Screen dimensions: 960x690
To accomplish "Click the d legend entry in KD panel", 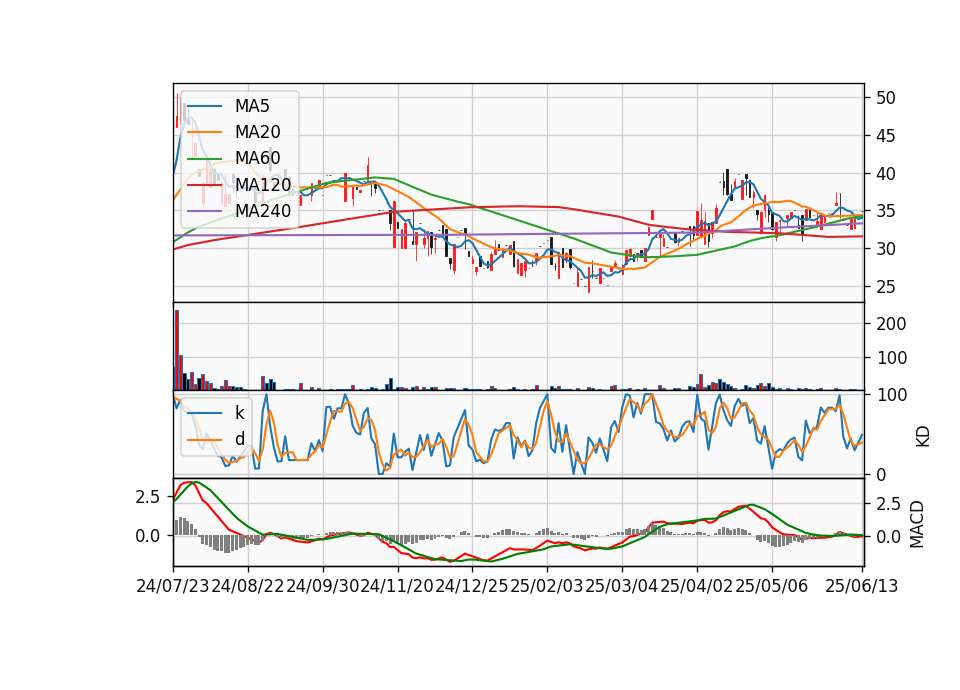I will coord(239,439).
